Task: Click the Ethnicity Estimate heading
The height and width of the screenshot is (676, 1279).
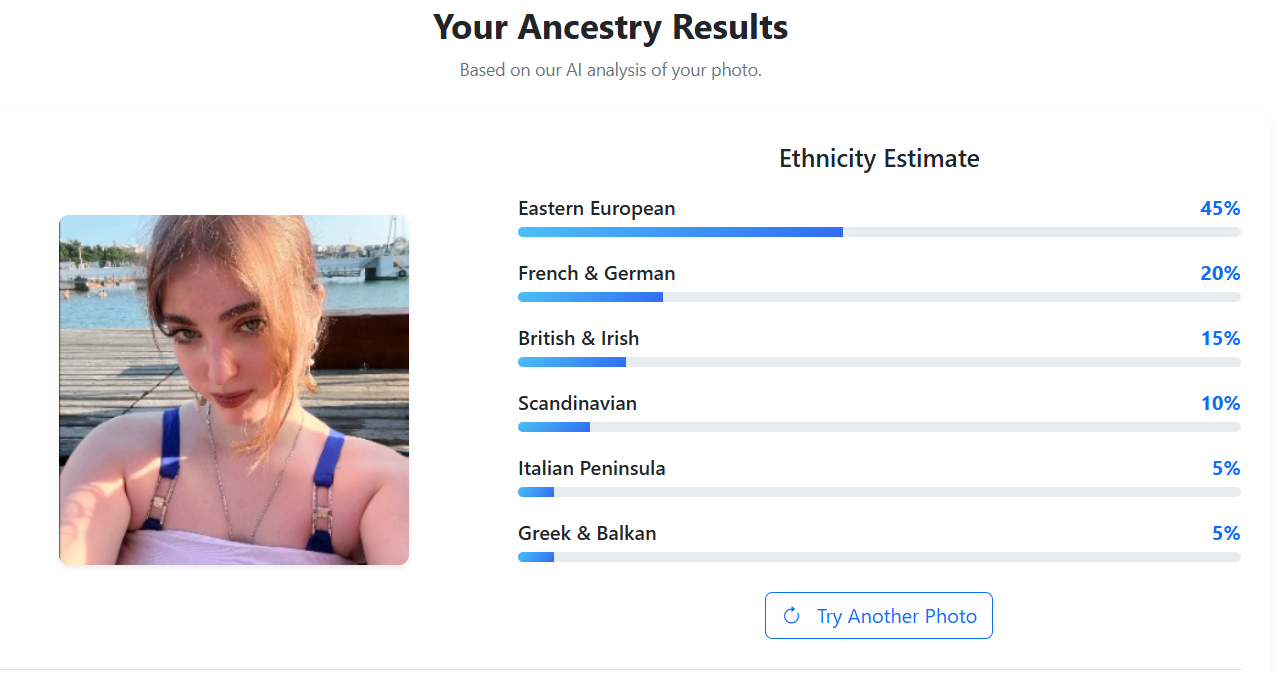Action: coord(879,158)
